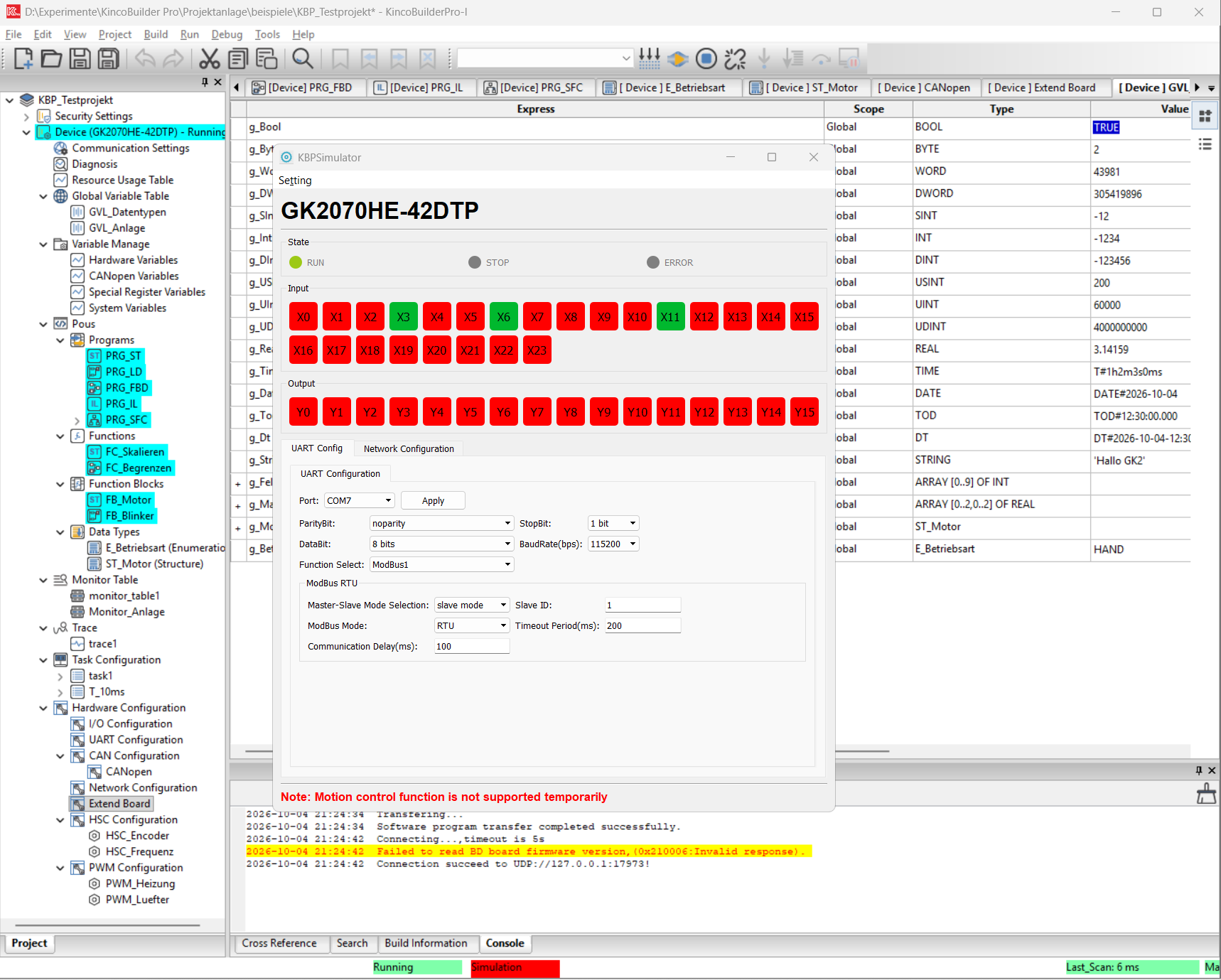This screenshot has width=1221, height=980.
Task: Apply the UART port setting
Action: tap(433, 500)
